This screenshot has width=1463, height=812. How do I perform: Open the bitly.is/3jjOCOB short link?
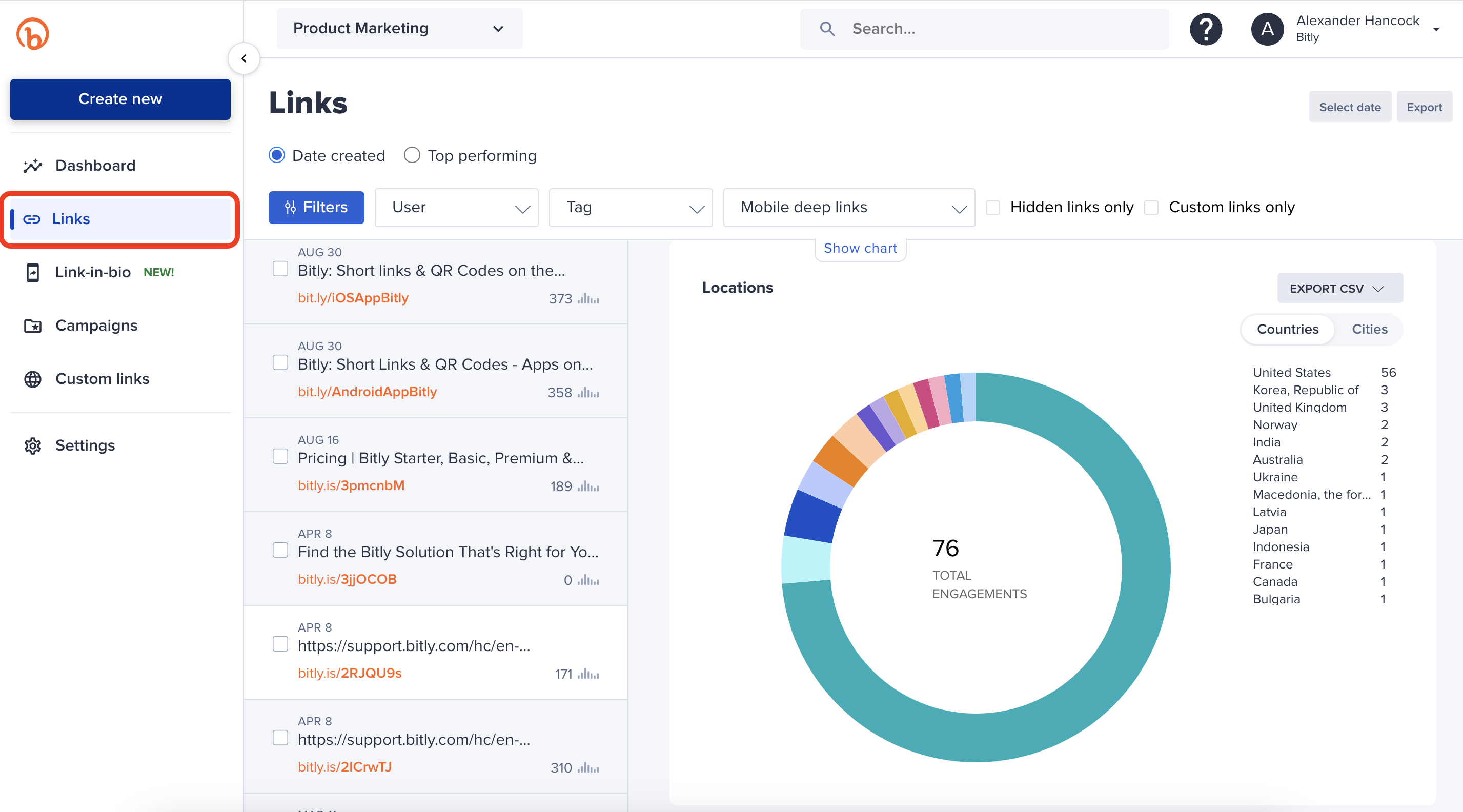pyautogui.click(x=347, y=579)
